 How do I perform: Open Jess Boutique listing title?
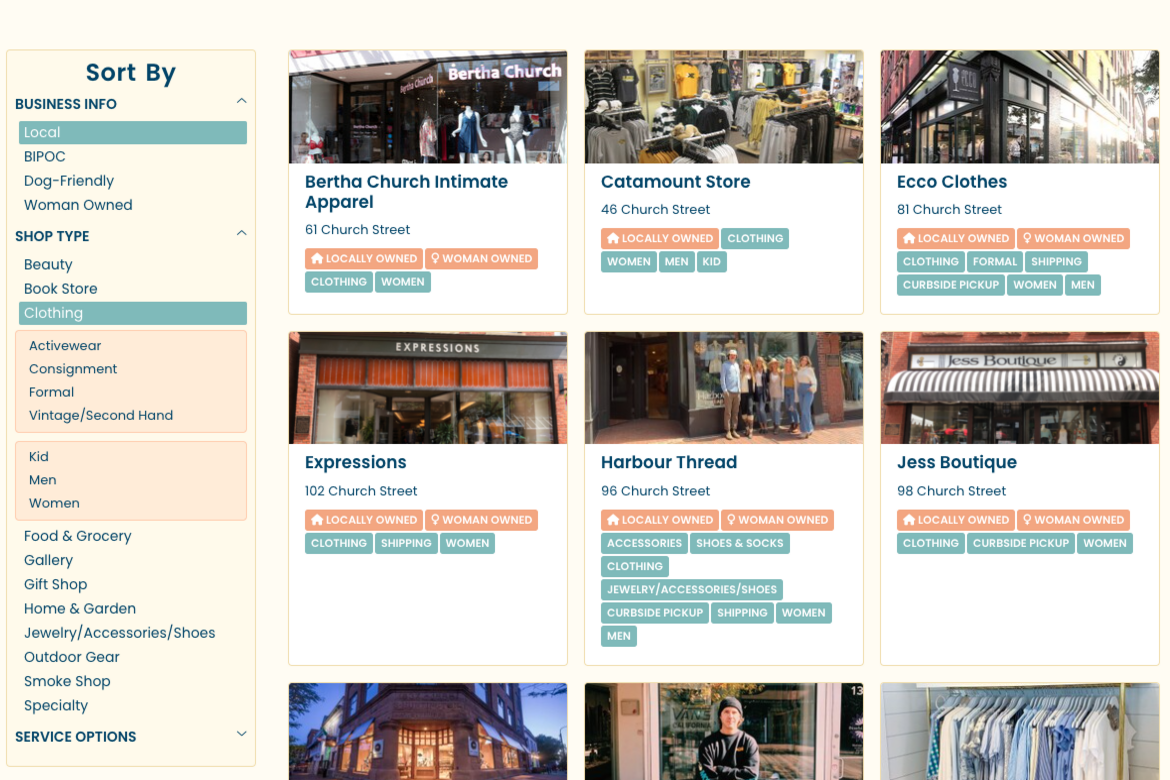957,463
